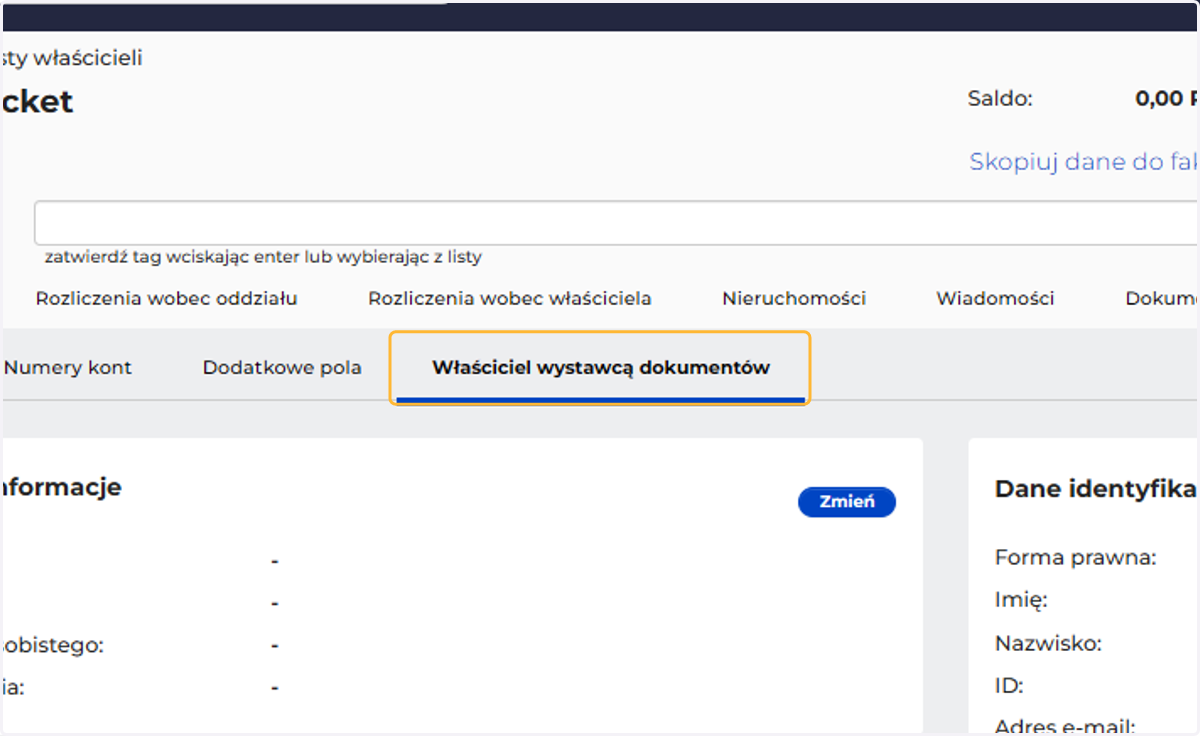Open the Numery kont tab
The width and height of the screenshot is (1200, 736).
click(67, 368)
